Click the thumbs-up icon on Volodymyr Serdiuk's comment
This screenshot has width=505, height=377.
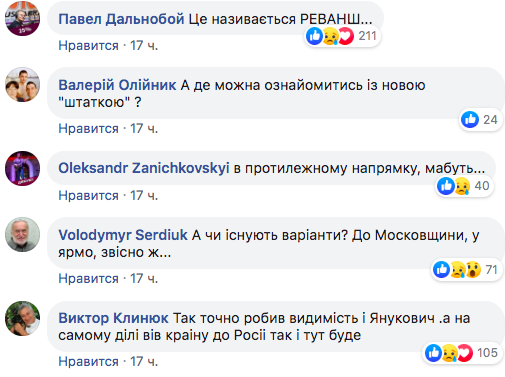pos(442,269)
